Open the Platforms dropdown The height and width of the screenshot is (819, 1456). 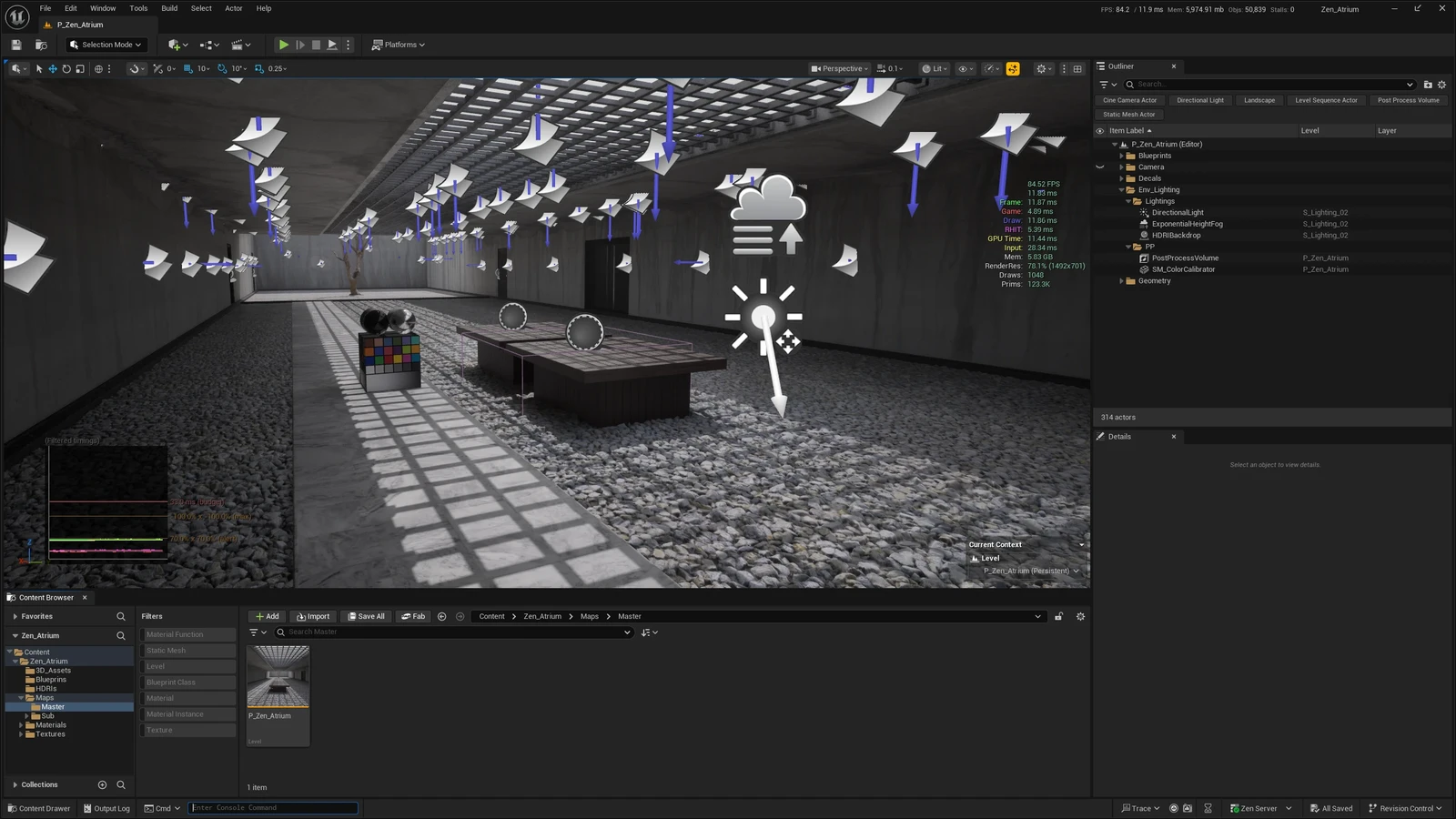[x=399, y=45]
